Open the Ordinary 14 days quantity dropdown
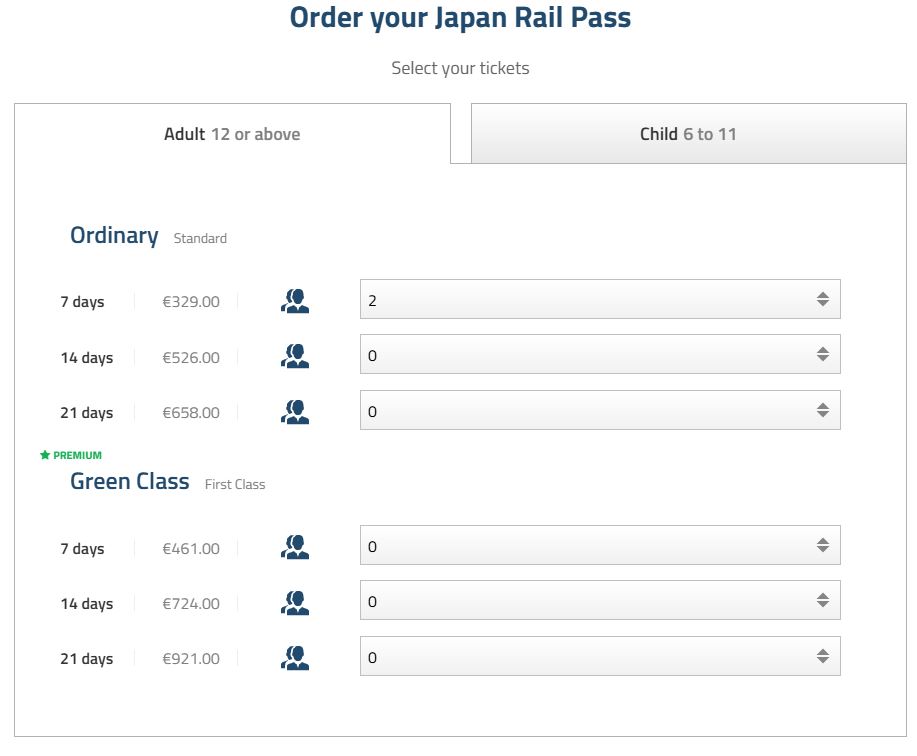 coord(600,354)
